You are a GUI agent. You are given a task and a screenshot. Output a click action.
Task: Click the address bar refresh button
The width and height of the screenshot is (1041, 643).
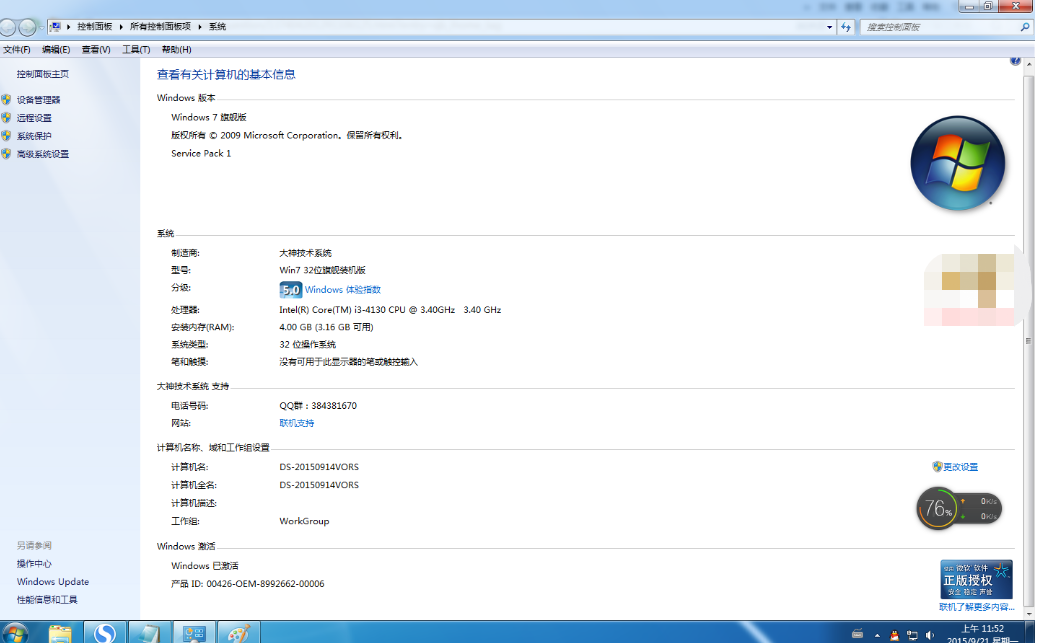click(x=846, y=27)
